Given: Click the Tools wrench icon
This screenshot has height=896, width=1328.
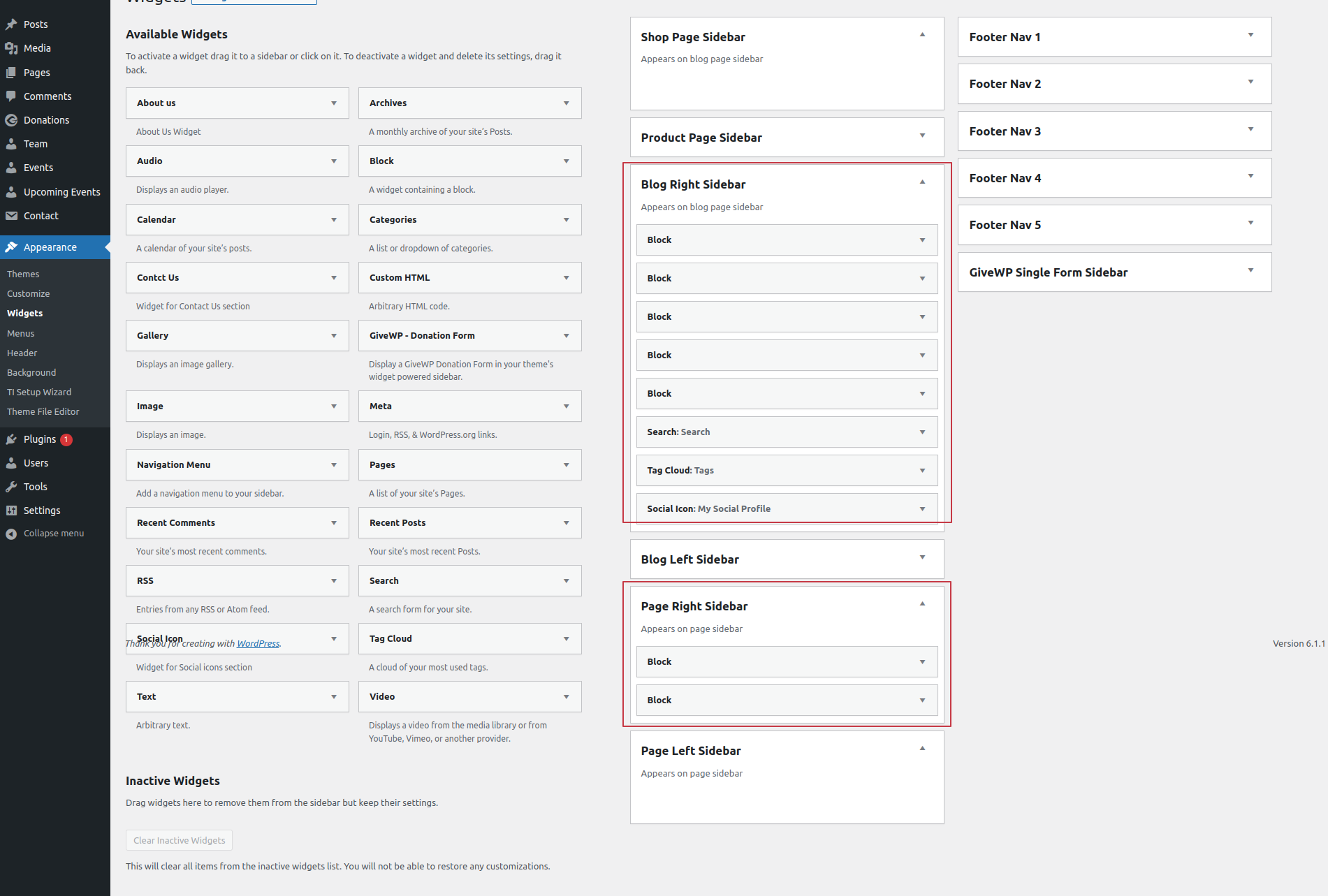Looking at the screenshot, I should 11,487.
